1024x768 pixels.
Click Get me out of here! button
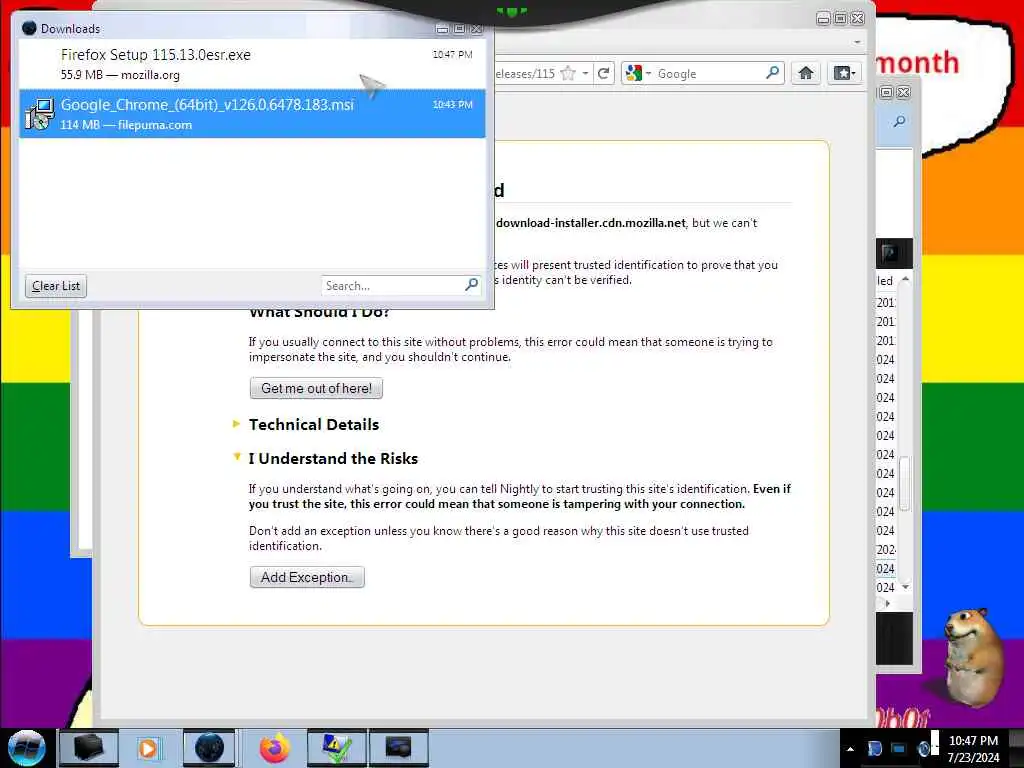coord(316,389)
